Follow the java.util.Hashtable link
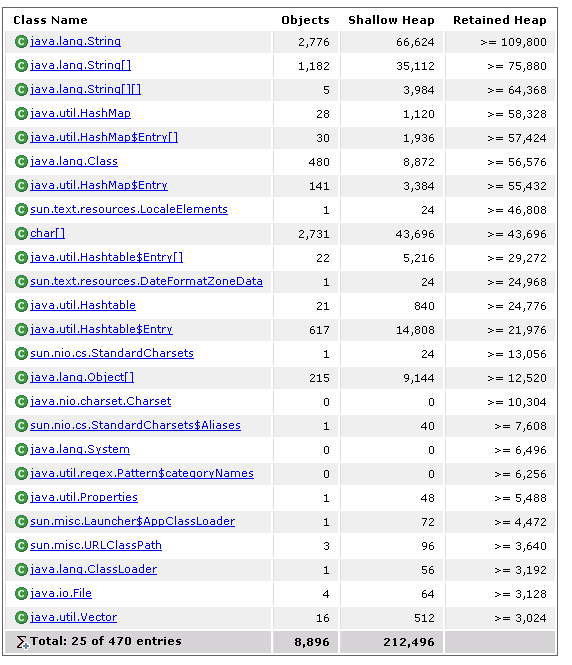Image resolution: width=572 pixels, height=665 pixels. point(83,305)
